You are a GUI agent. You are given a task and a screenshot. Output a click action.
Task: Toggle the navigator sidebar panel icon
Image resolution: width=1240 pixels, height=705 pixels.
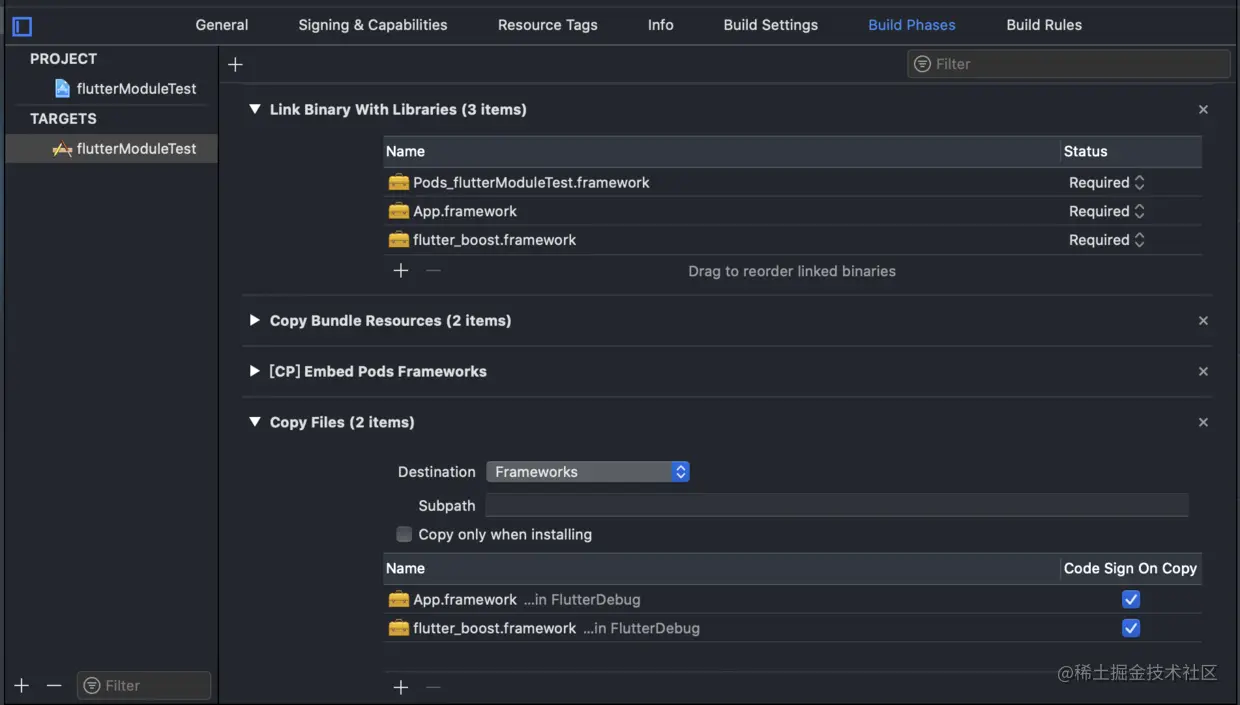coord(22,26)
